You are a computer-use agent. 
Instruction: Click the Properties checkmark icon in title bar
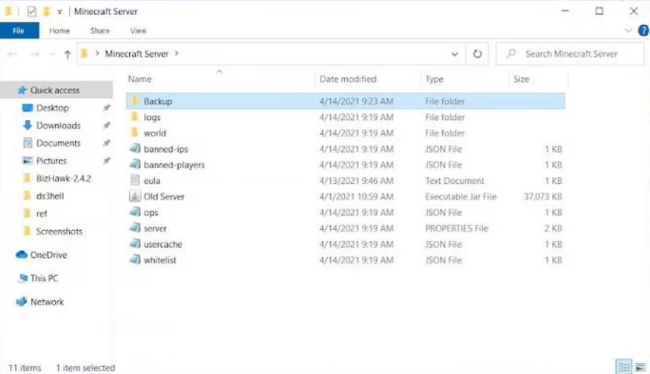(x=32, y=12)
